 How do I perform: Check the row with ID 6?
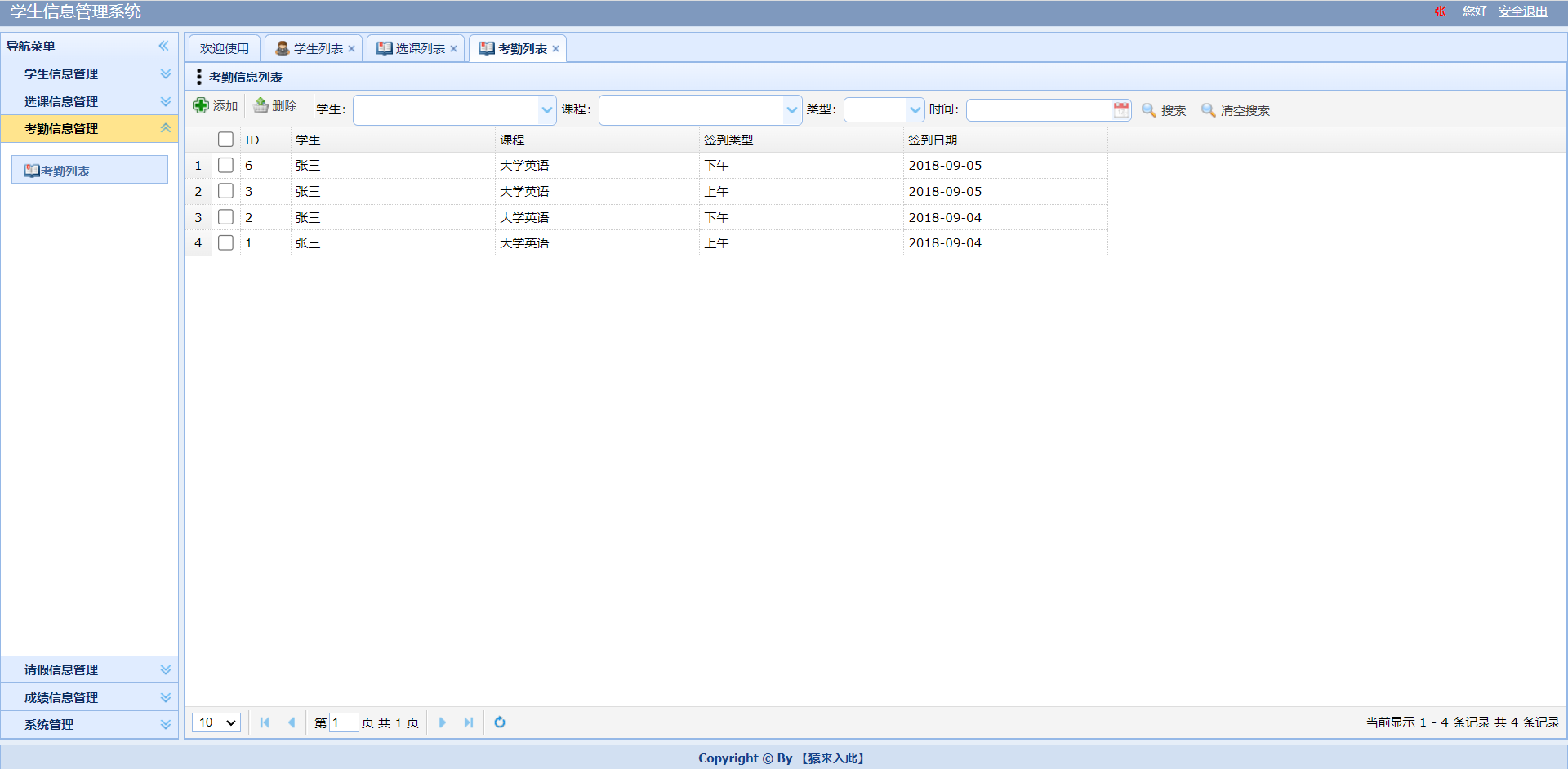[x=226, y=165]
